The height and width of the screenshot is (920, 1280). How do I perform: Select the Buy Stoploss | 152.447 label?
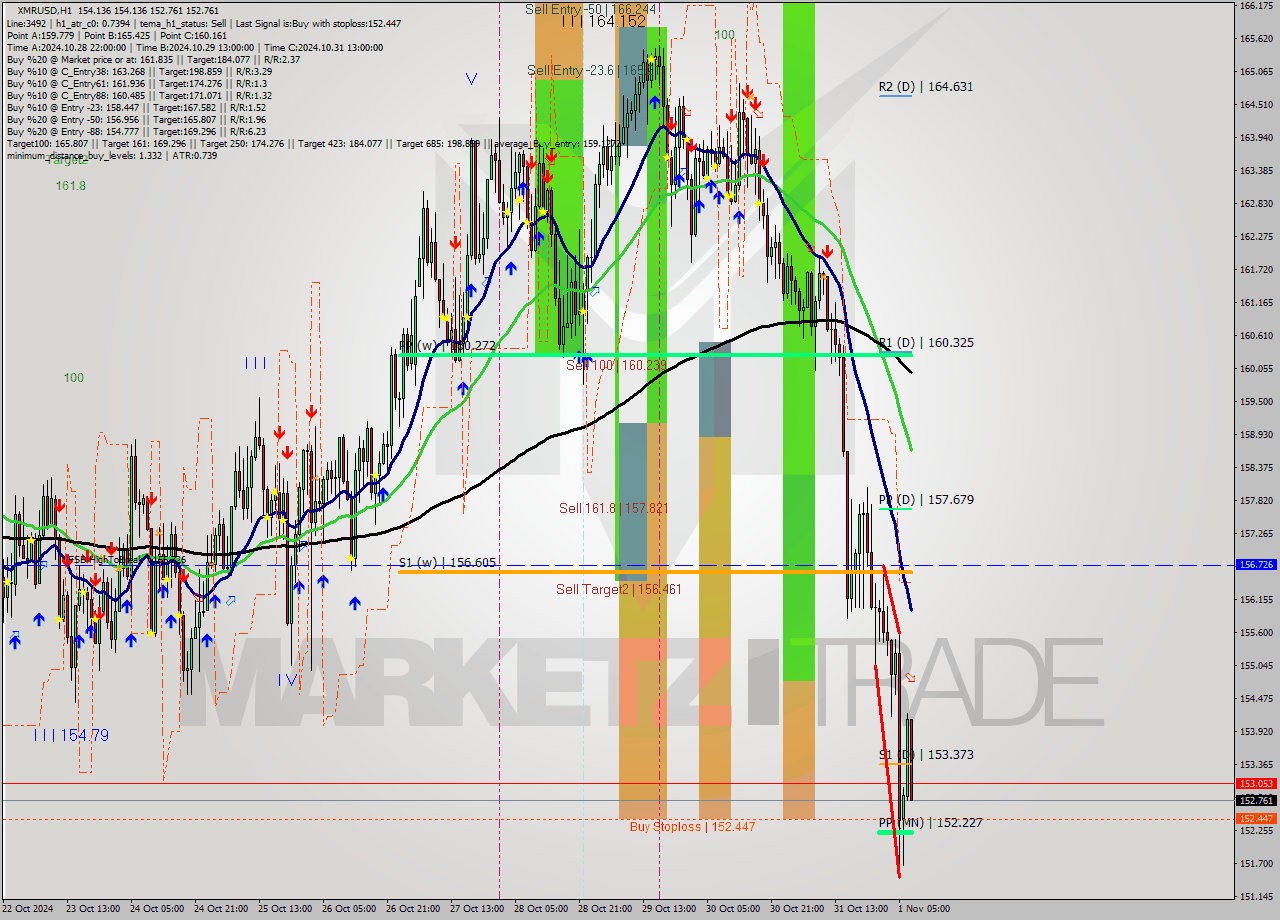pyautogui.click(x=692, y=827)
